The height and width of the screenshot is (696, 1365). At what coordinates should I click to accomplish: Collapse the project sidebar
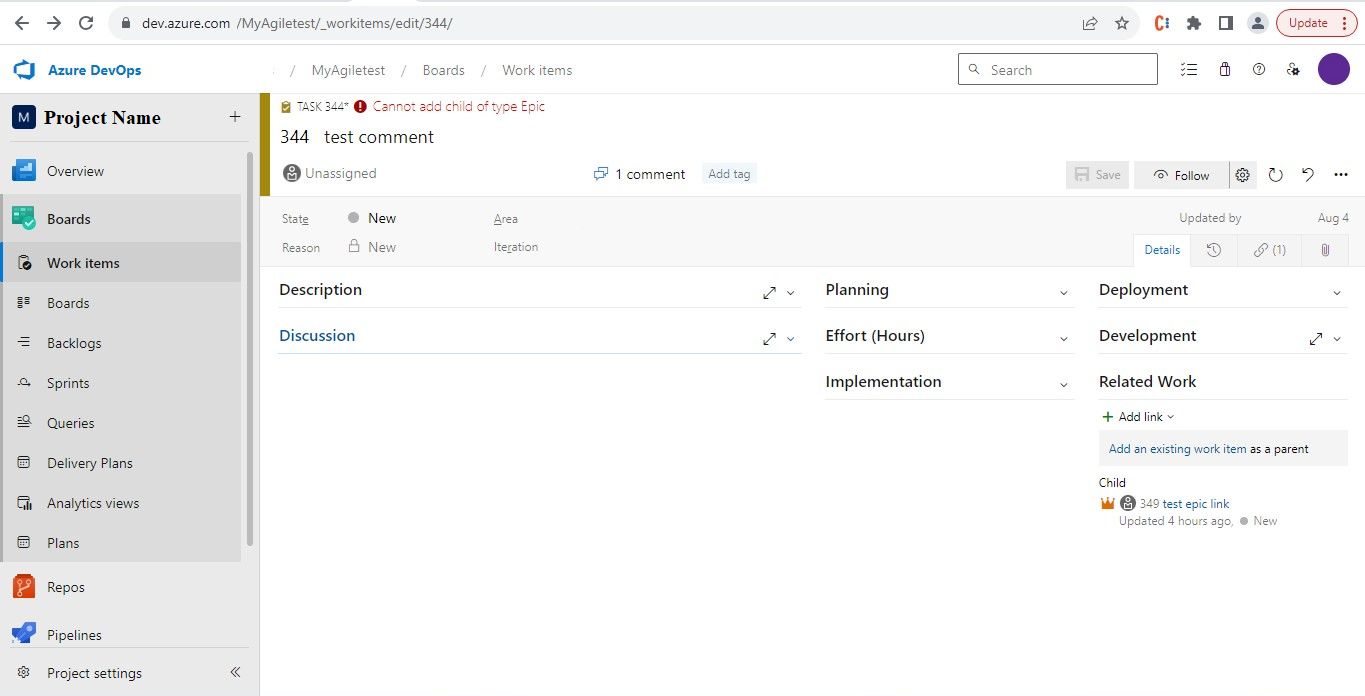click(236, 673)
